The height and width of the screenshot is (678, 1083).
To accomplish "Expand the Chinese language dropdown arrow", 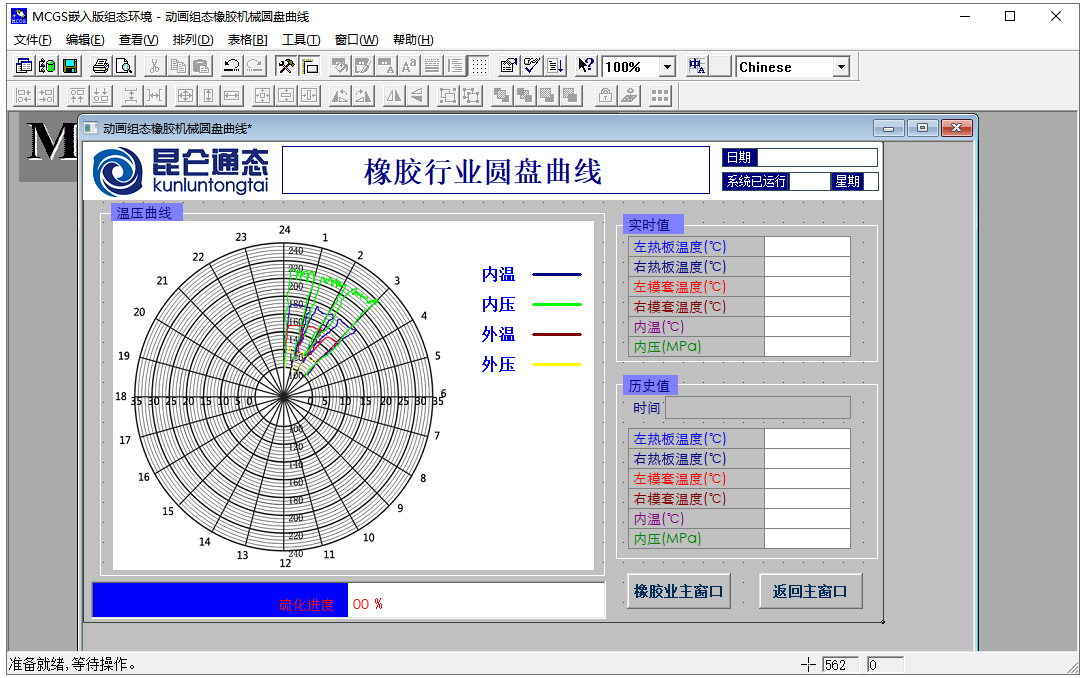I will pos(841,67).
